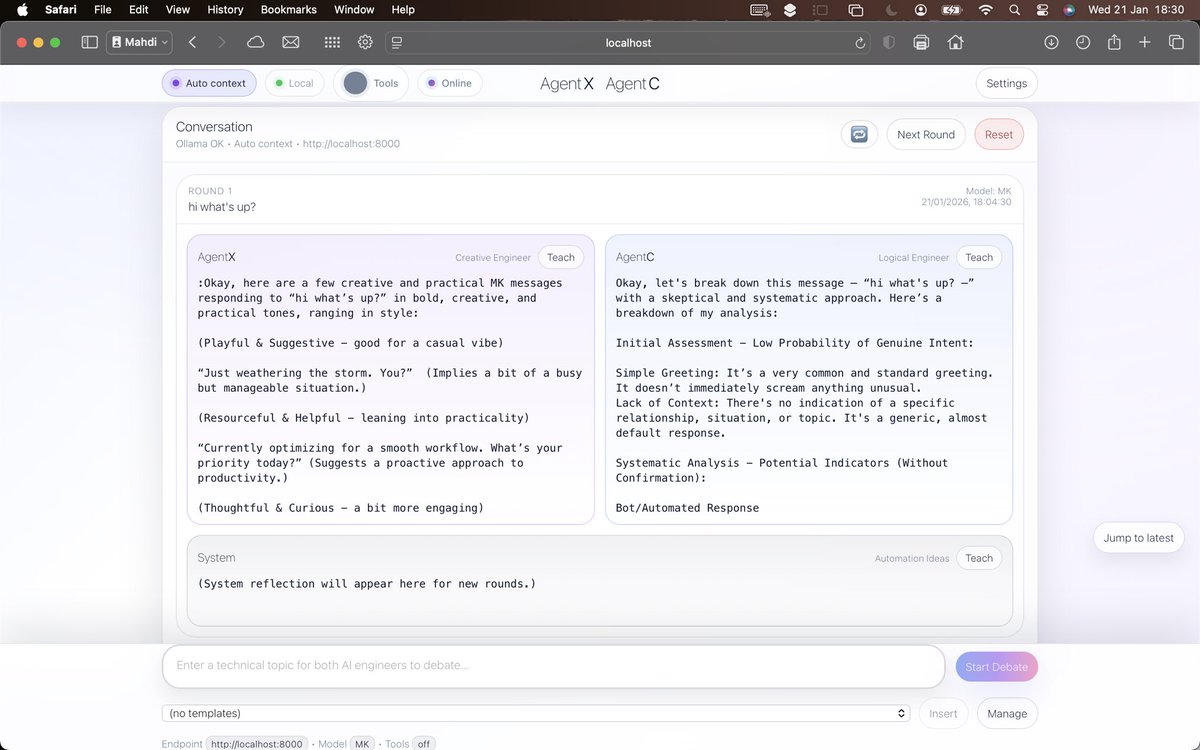Screen dimensions: 1200x750
Task: Click the Model MK chip in footer
Action: (x=362, y=744)
